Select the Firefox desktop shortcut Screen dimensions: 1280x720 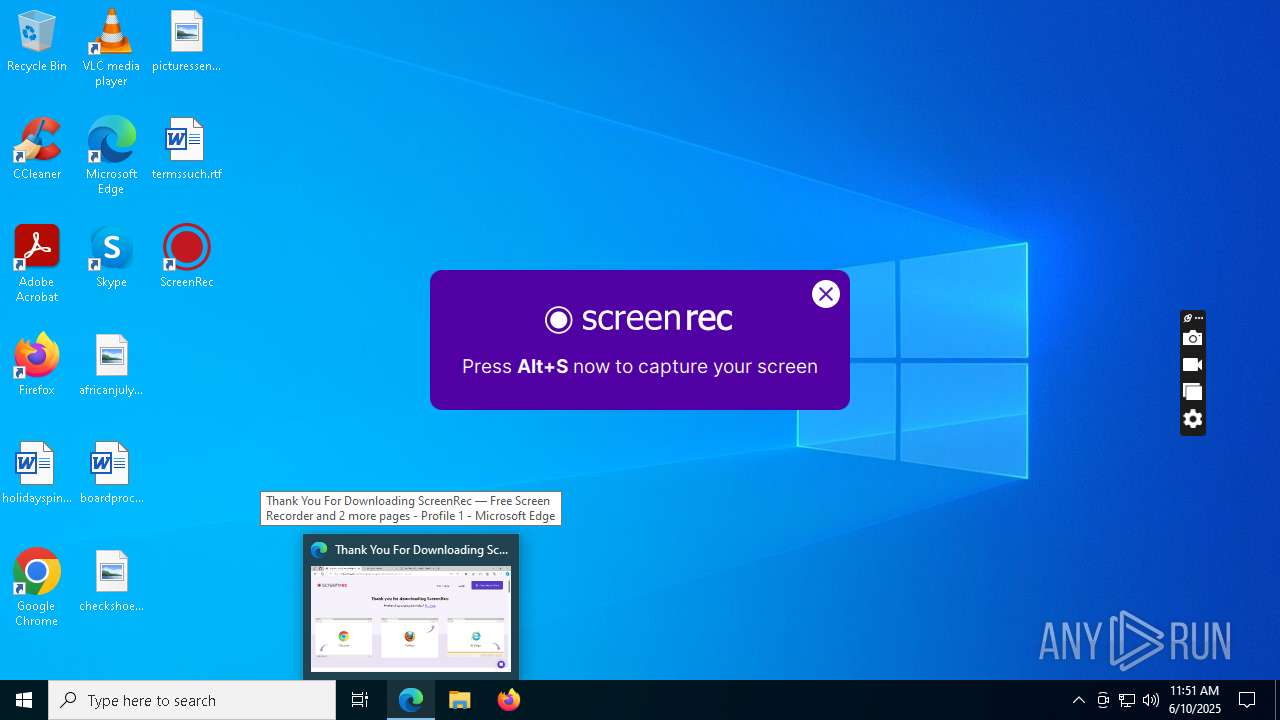click(37, 365)
